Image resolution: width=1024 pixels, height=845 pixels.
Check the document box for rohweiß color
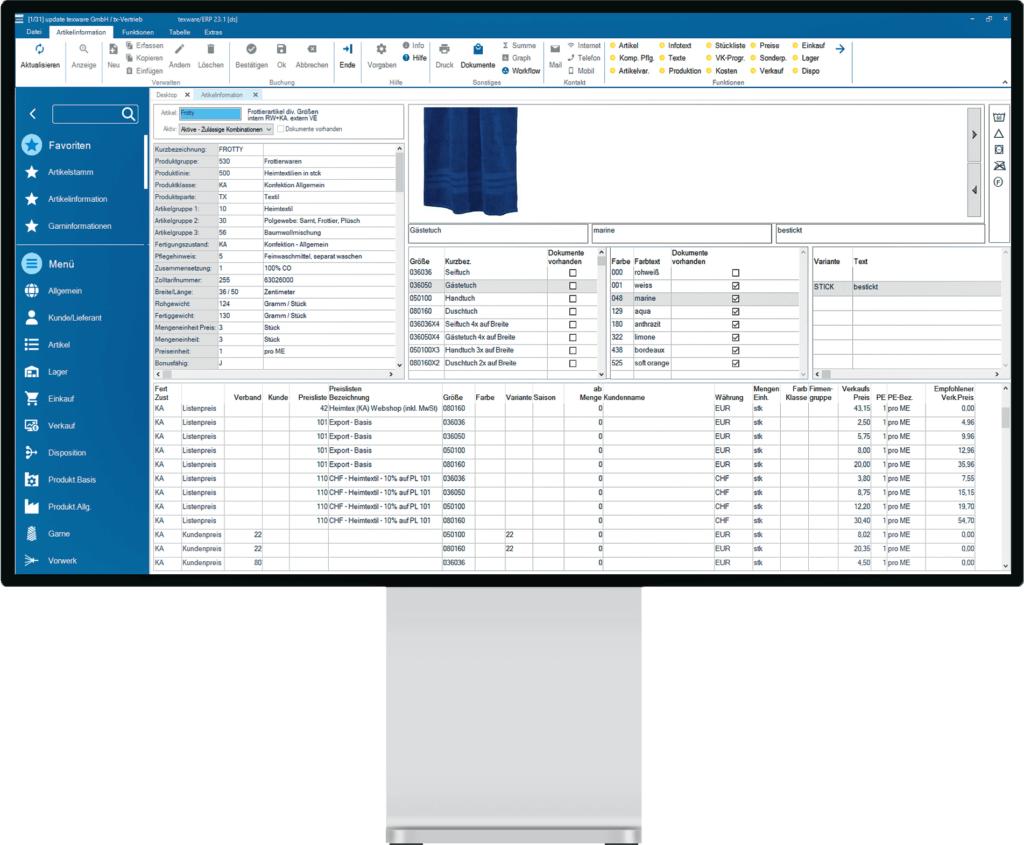736,272
